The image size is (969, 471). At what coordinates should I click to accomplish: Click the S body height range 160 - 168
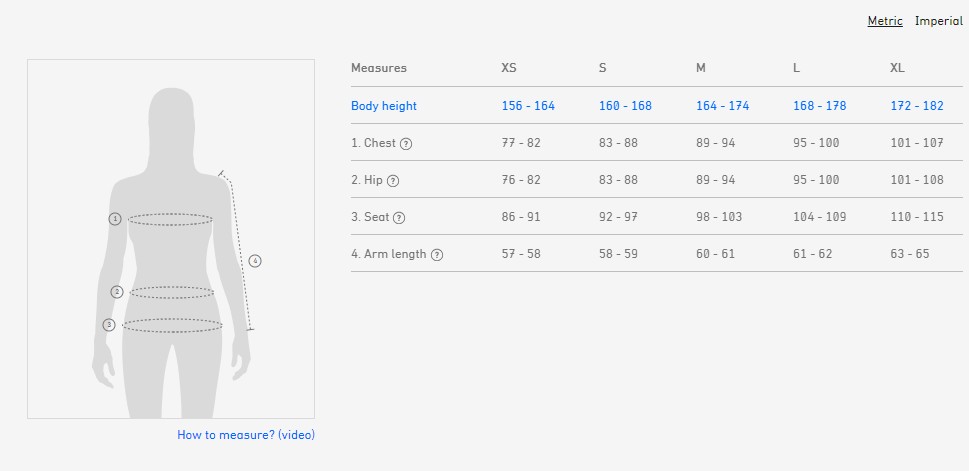tap(625, 106)
